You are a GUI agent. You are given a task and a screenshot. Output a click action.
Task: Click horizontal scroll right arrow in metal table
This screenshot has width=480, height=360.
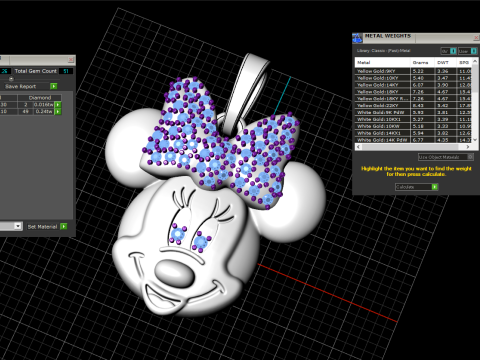pyautogui.click(x=468, y=147)
